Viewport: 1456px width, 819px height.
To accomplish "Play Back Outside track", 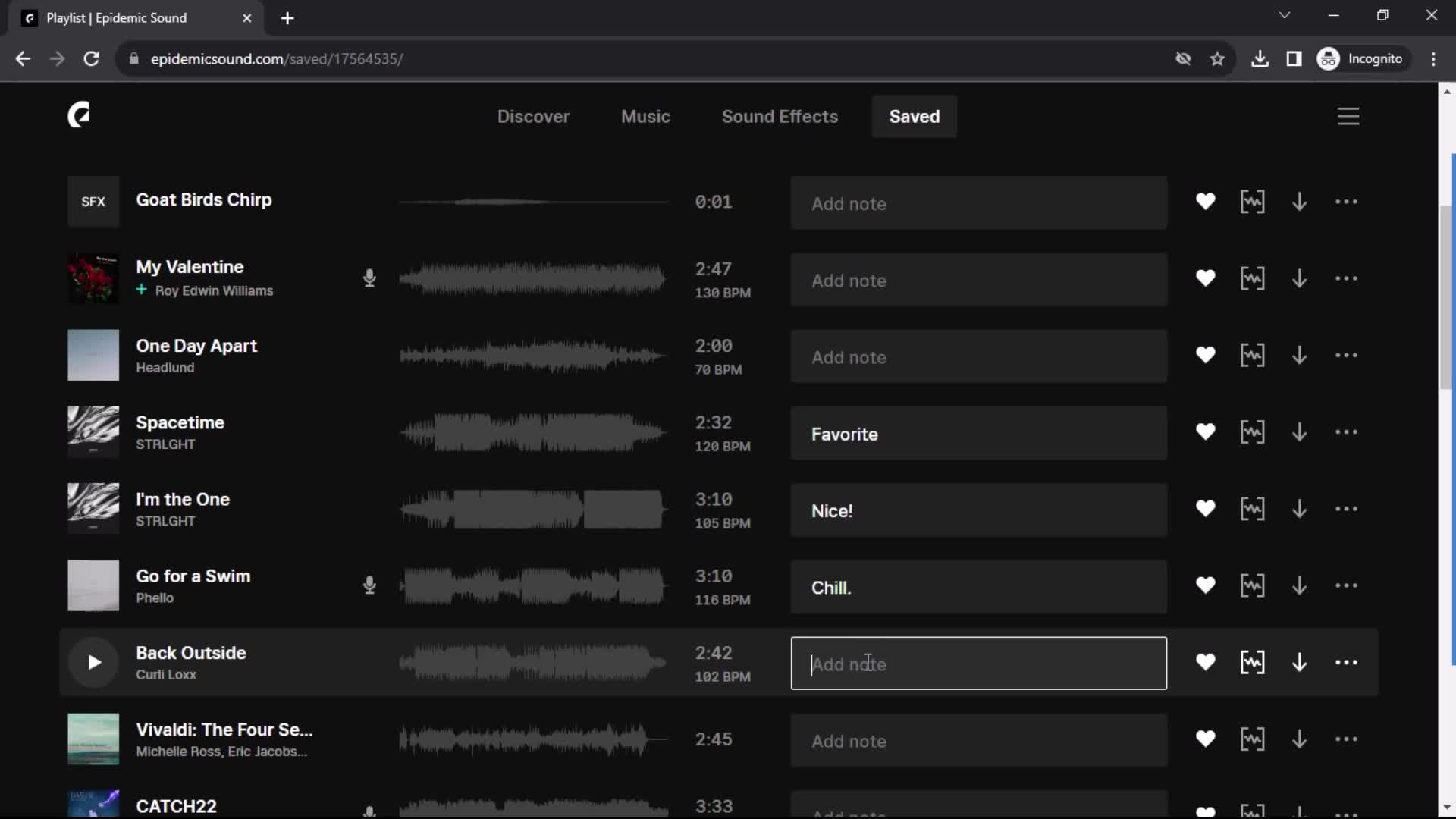I will (93, 662).
